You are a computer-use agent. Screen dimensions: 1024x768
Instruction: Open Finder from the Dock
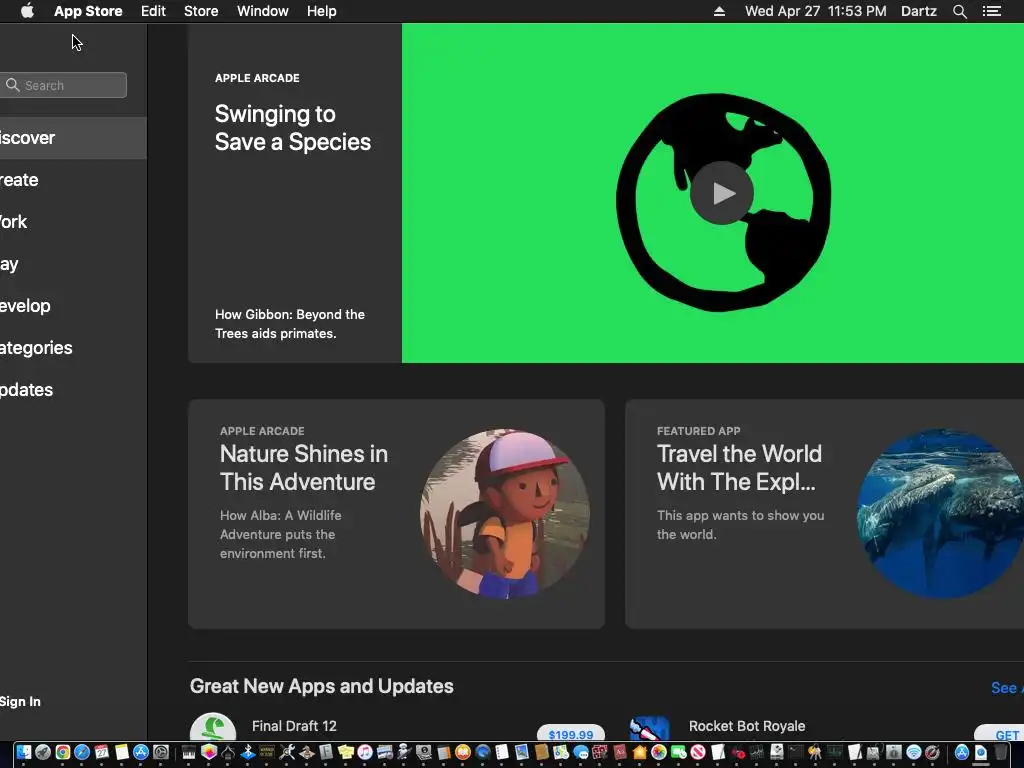pos(24,752)
